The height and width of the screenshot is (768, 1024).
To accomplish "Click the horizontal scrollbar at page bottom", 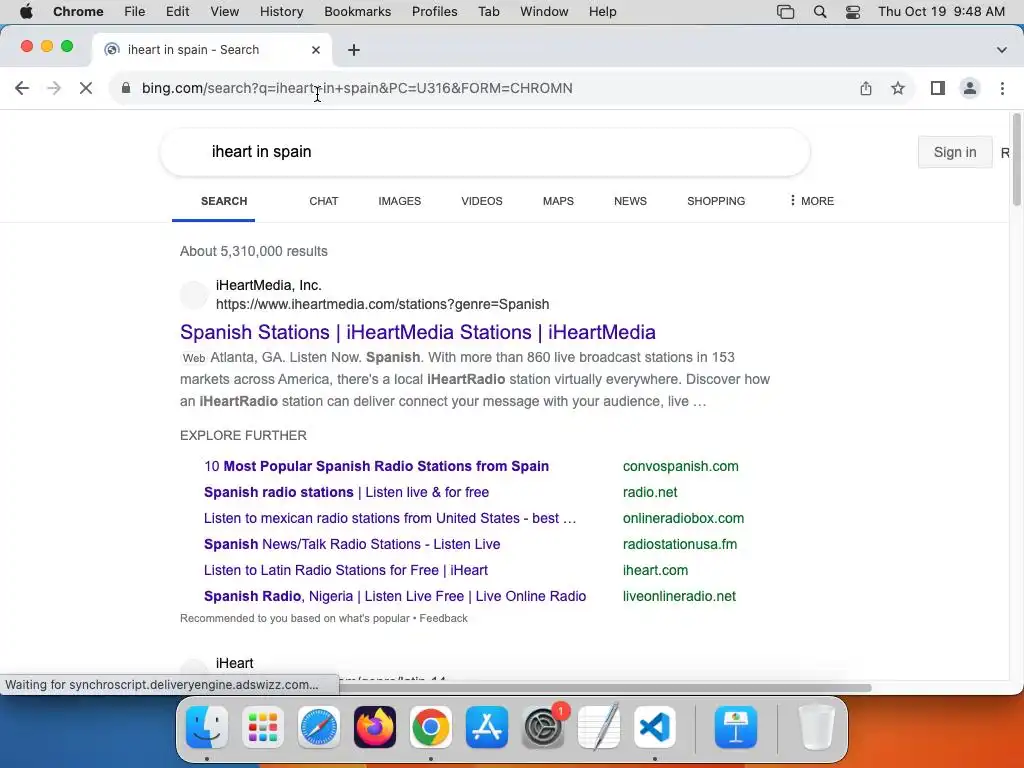I will 605,688.
